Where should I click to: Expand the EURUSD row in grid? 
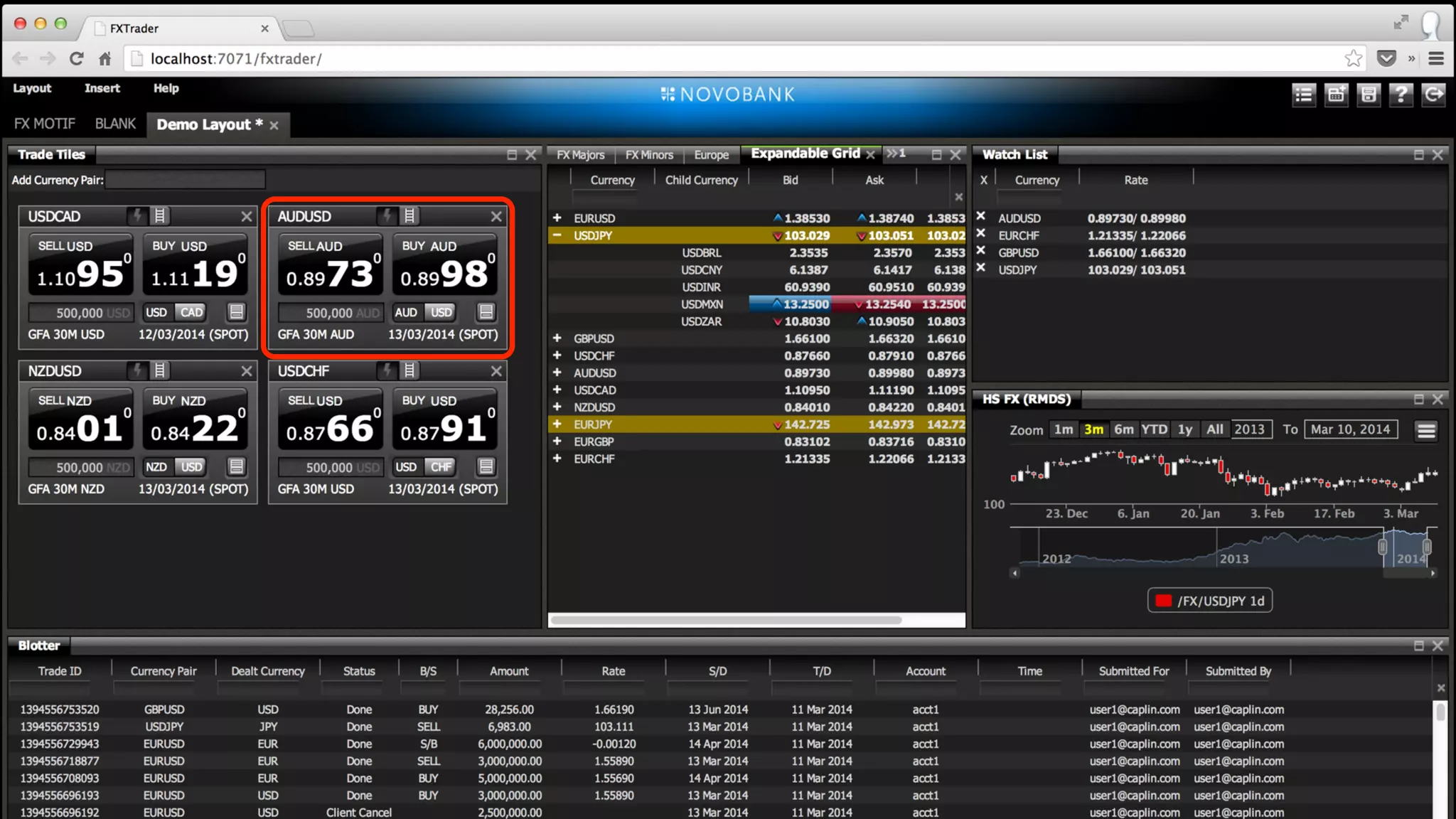click(x=557, y=218)
